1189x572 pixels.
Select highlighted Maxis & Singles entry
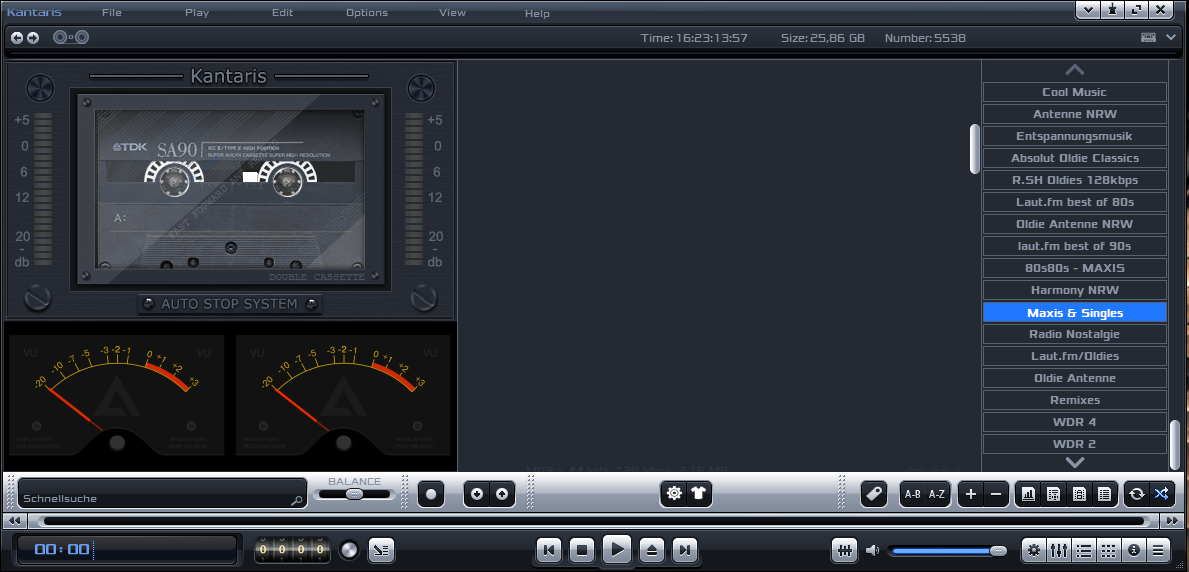coord(1074,313)
